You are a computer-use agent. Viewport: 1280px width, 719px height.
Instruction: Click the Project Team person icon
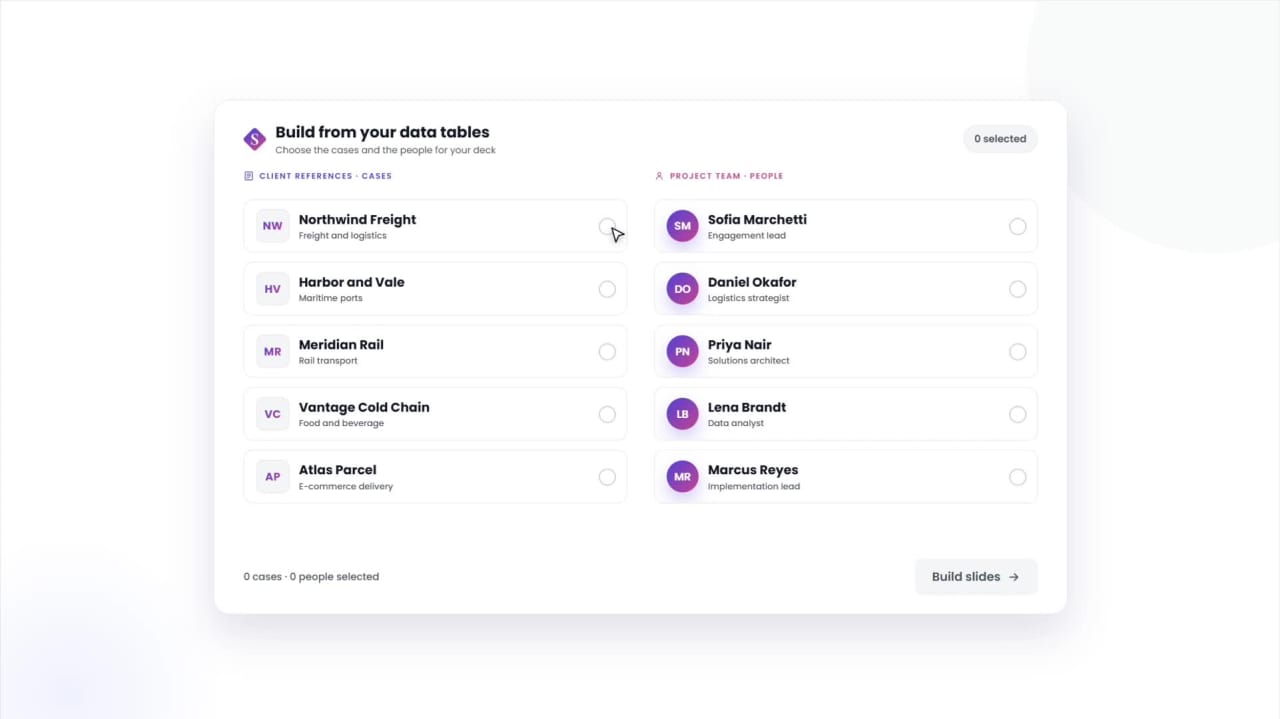(x=659, y=176)
